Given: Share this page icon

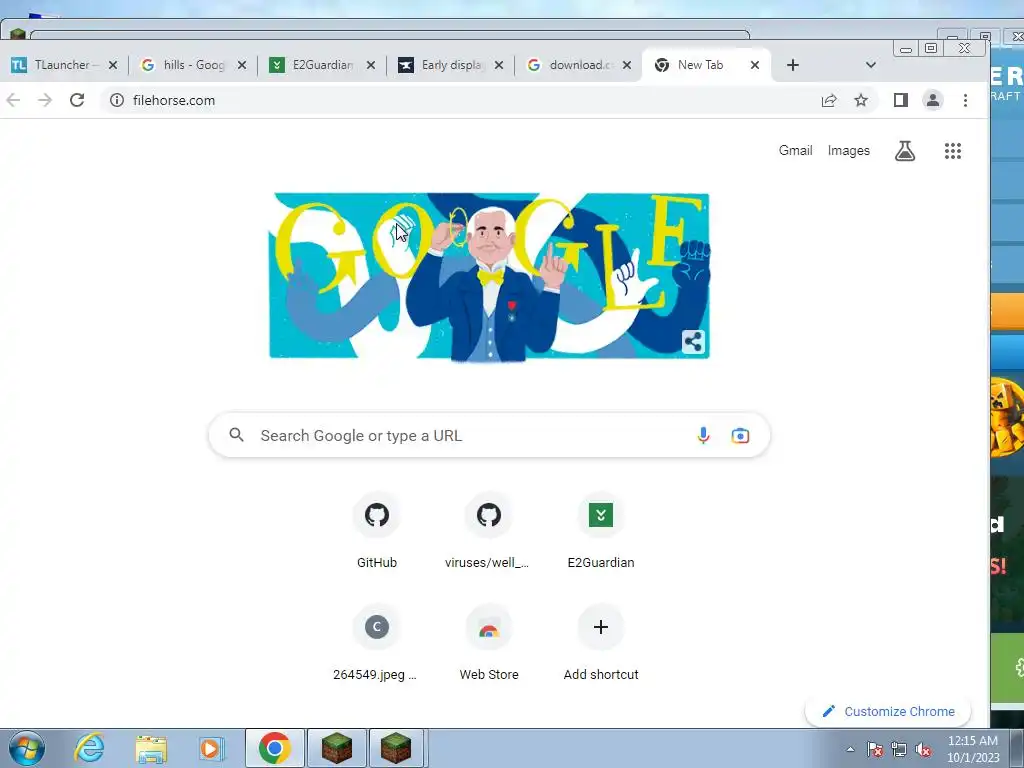Looking at the screenshot, I should pos(829,100).
